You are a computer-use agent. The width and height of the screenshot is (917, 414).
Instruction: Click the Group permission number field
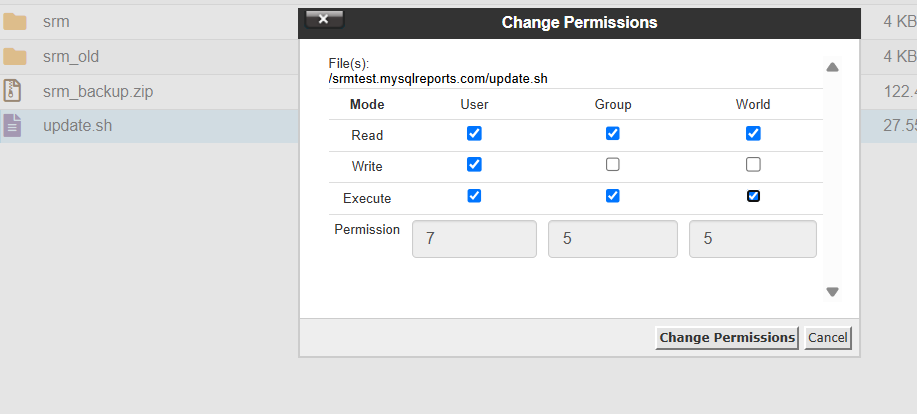click(x=613, y=239)
